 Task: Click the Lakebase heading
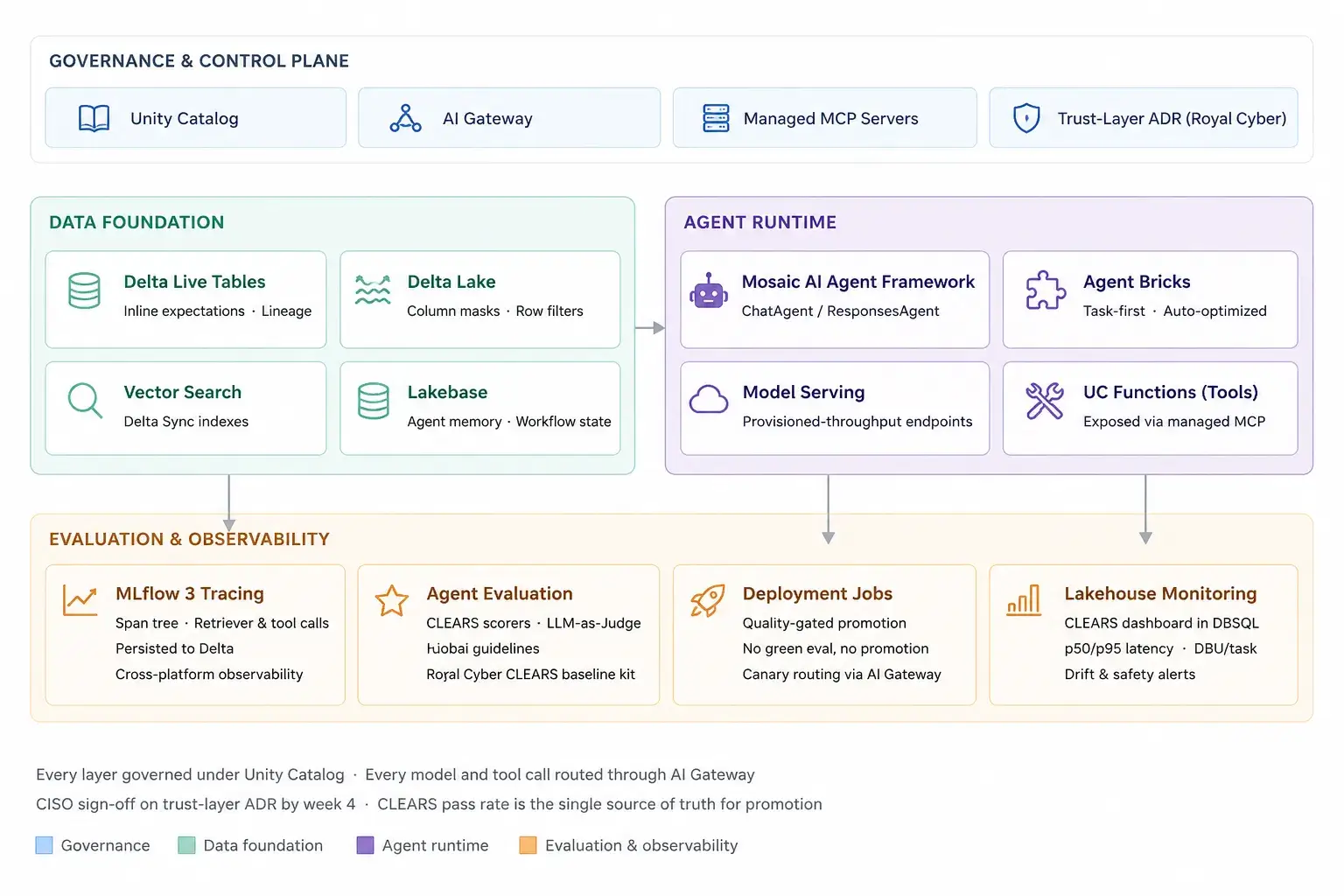[x=447, y=392]
